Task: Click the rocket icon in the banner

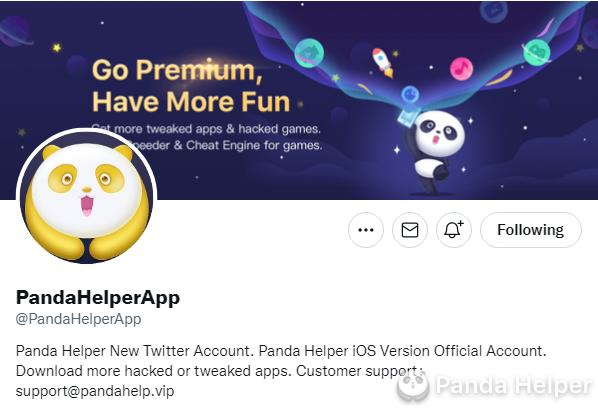Action: 383,62
